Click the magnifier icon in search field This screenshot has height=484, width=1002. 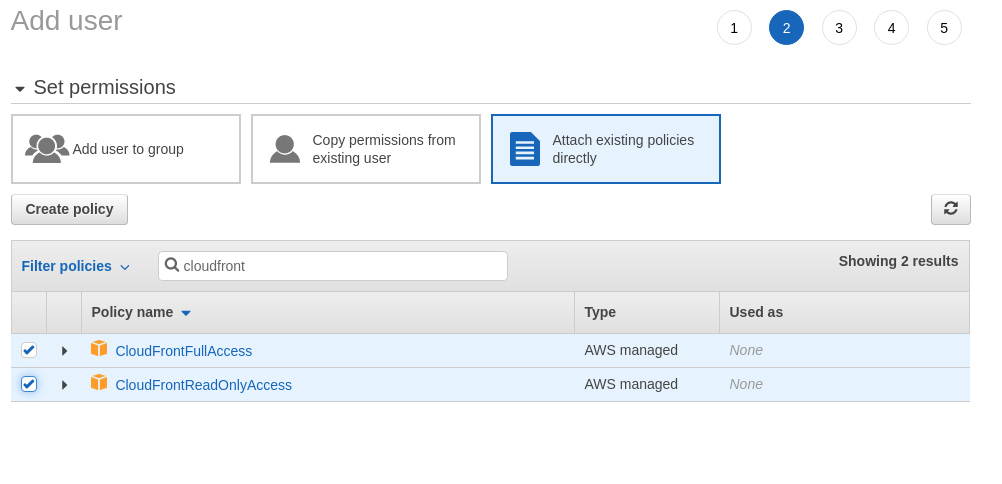(172, 265)
